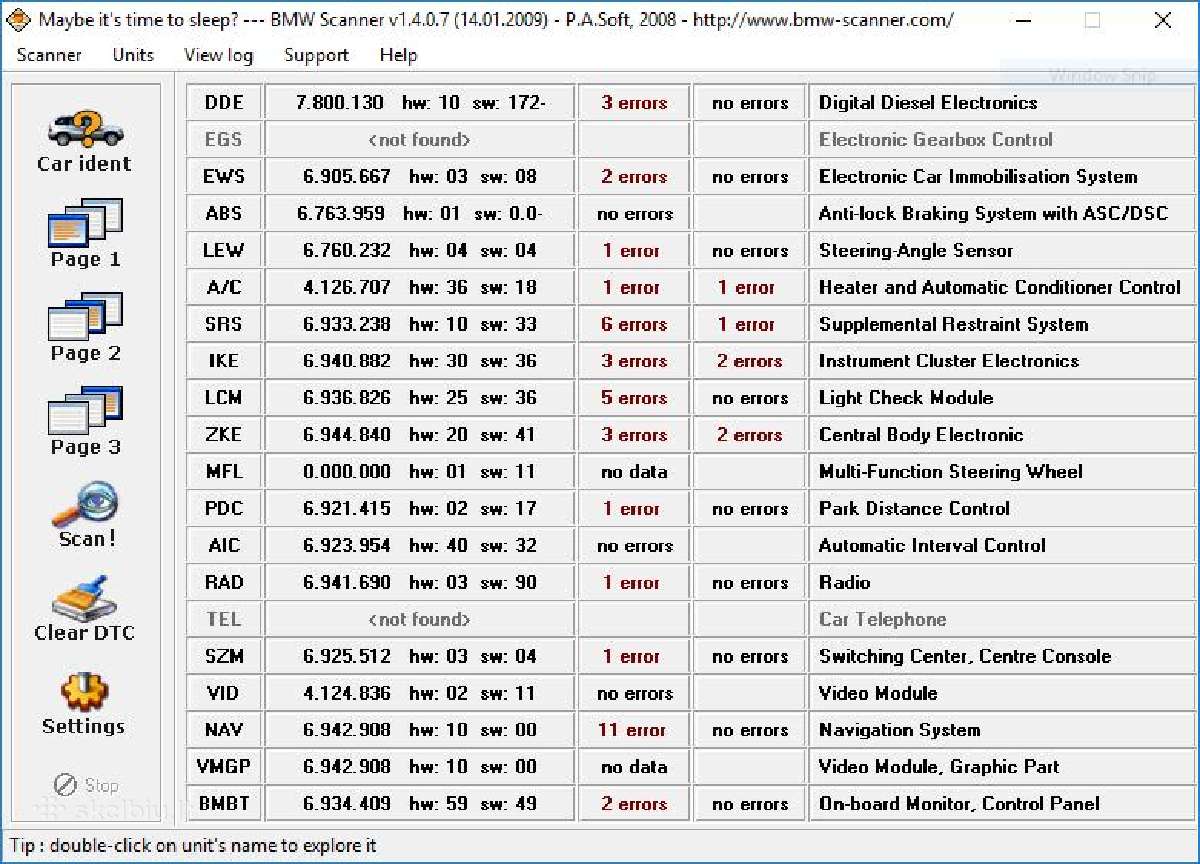
Task: Click second-column '2 errors' in ZKE row
Action: (749, 435)
